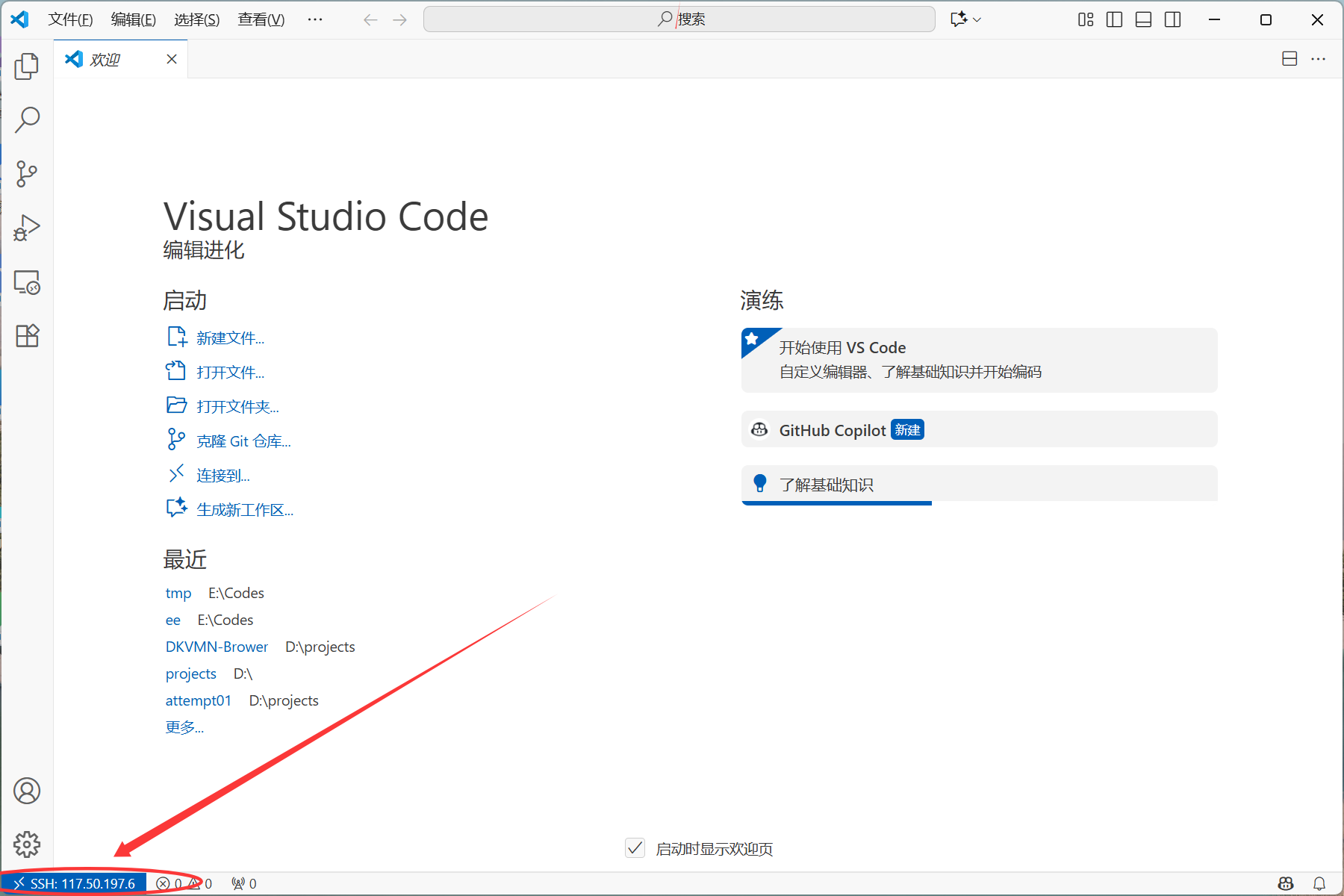This screenshot has height=896, width=1344.
Task: Close the 欢迎 tab
Action: (172, 59)
